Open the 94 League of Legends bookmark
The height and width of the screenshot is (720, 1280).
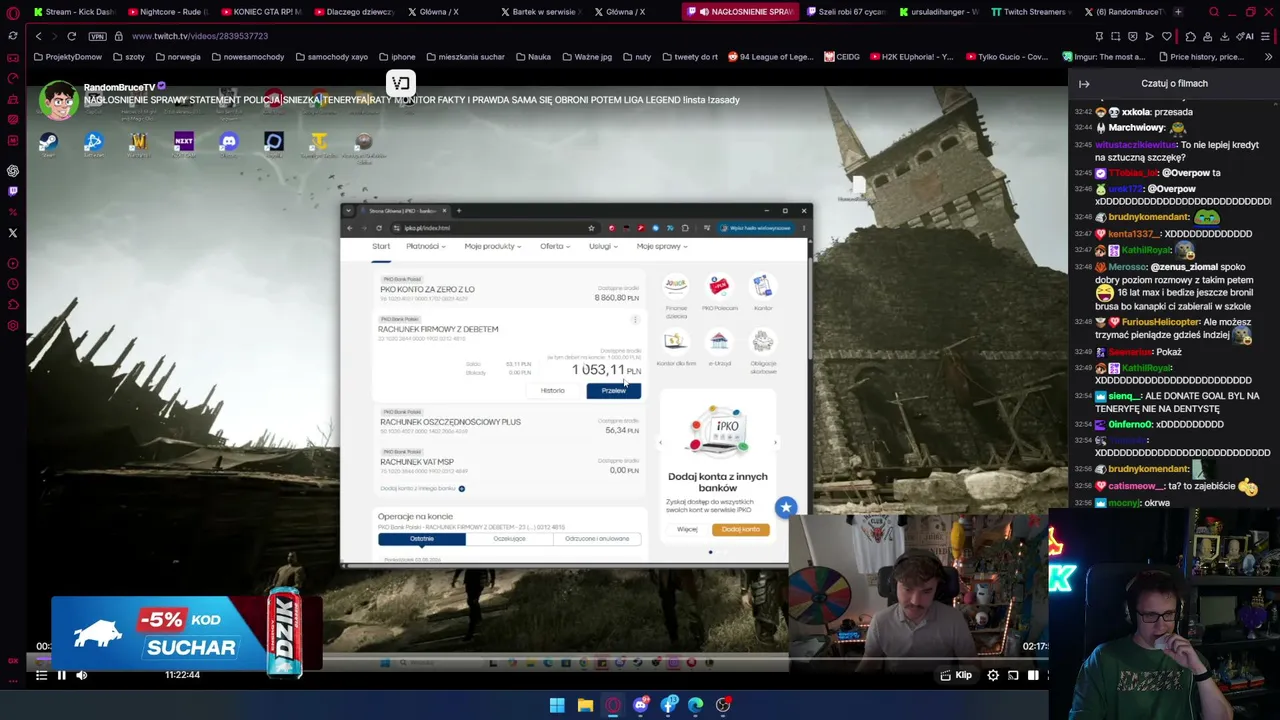[x=770, y=57]
